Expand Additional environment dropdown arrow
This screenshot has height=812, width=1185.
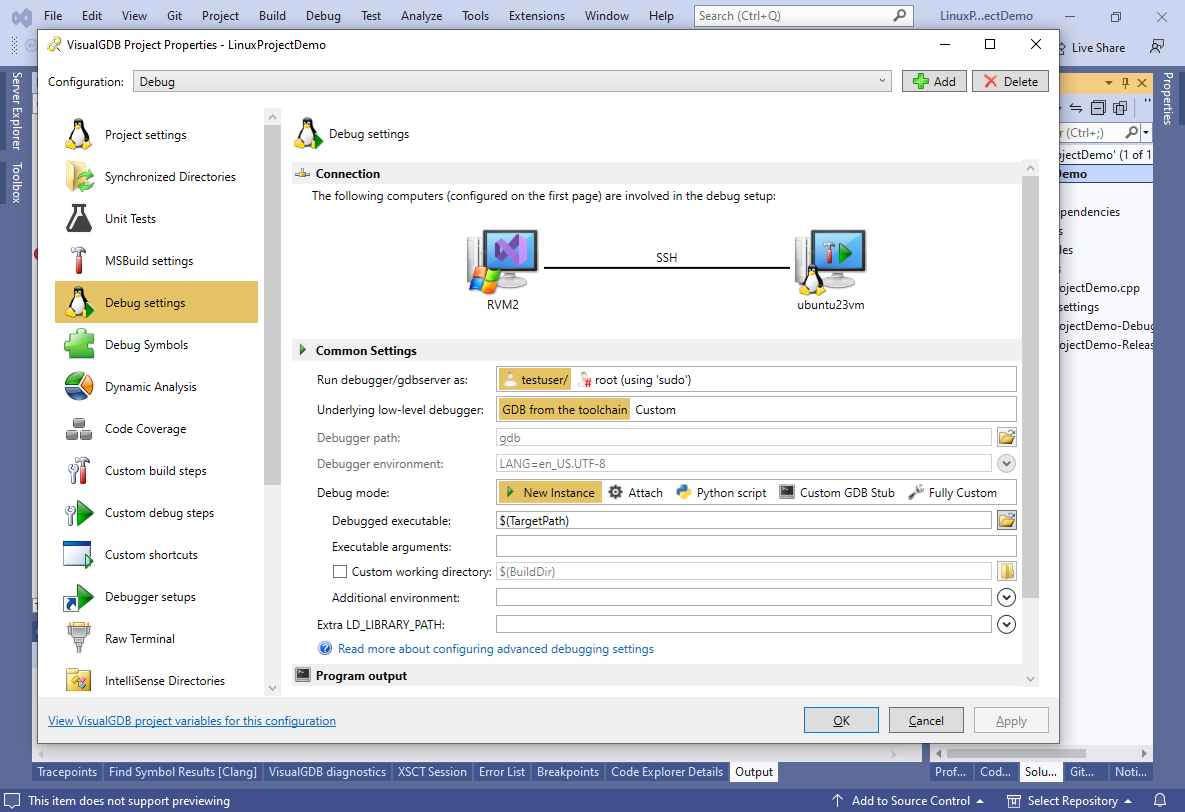[x=1007, y=597]
